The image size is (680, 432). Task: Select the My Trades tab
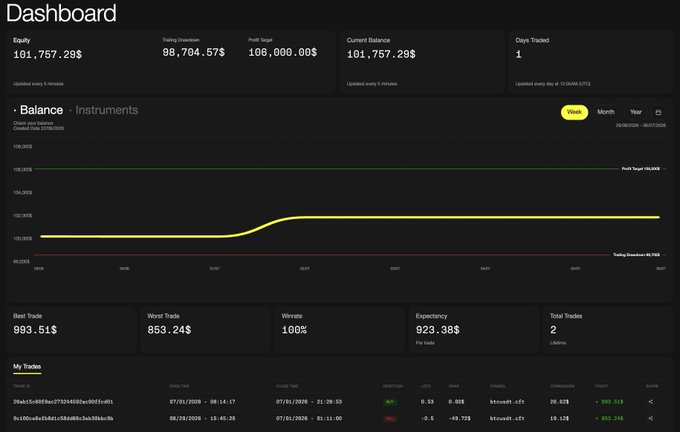point(27,367)
